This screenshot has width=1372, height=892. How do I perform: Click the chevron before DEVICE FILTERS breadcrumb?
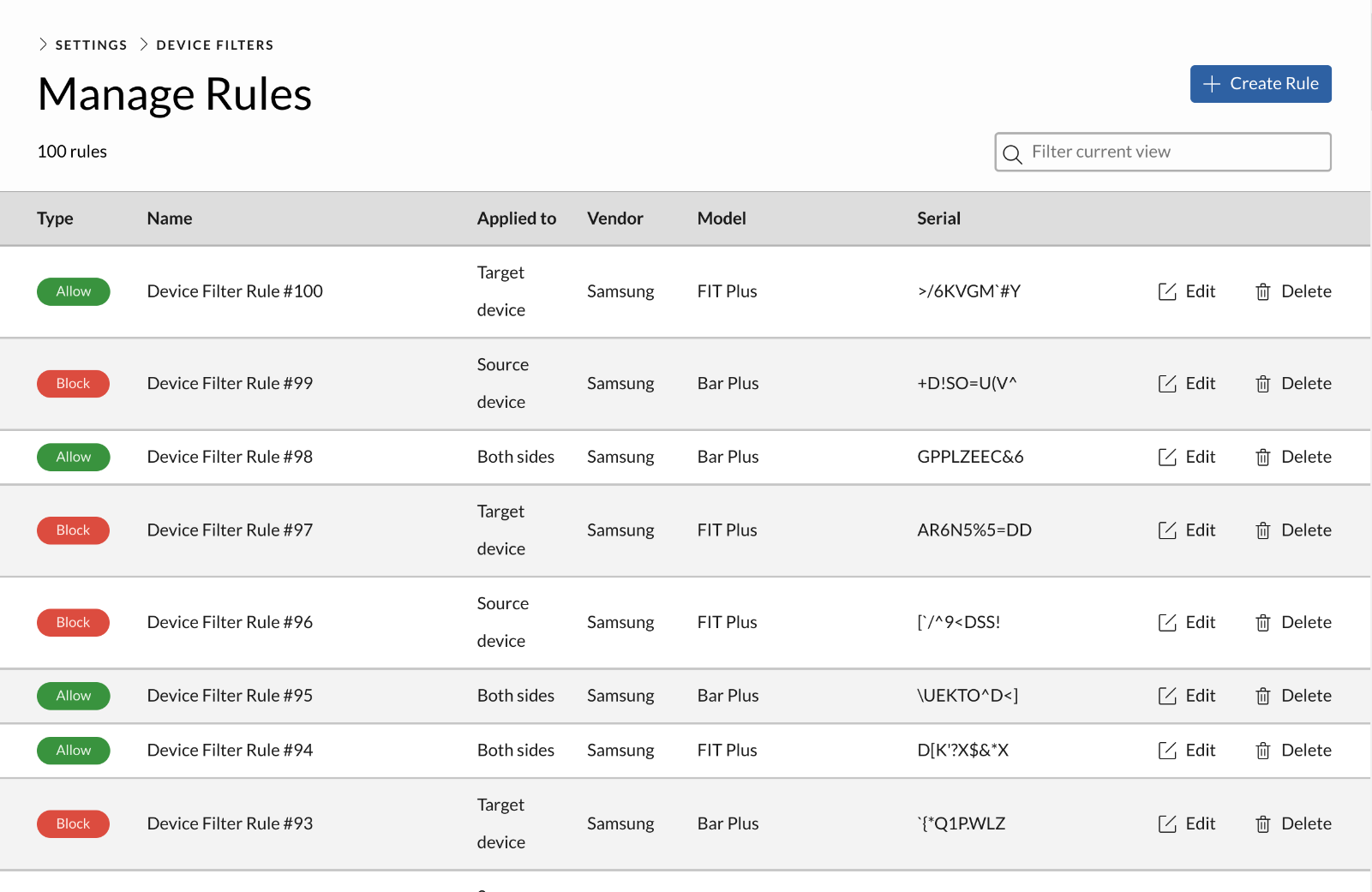pos(144,44)
